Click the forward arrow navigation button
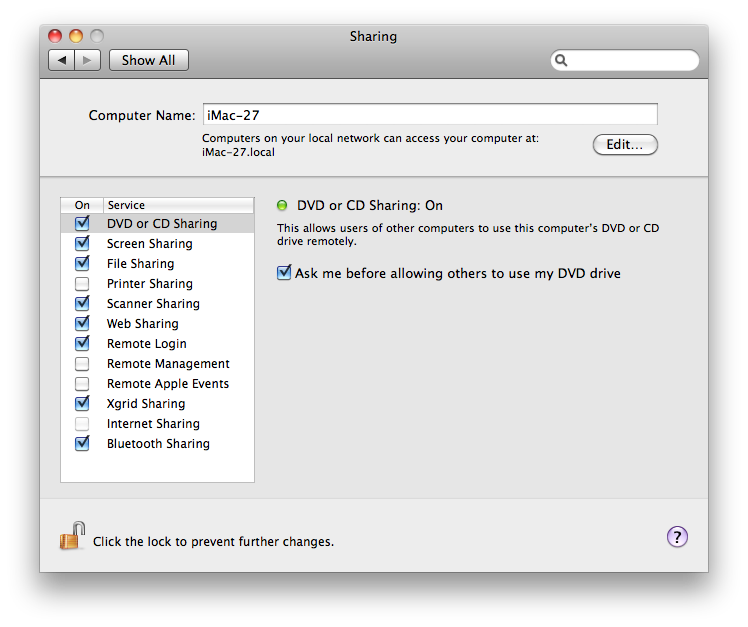748x627 pixels. coord(88,60)
